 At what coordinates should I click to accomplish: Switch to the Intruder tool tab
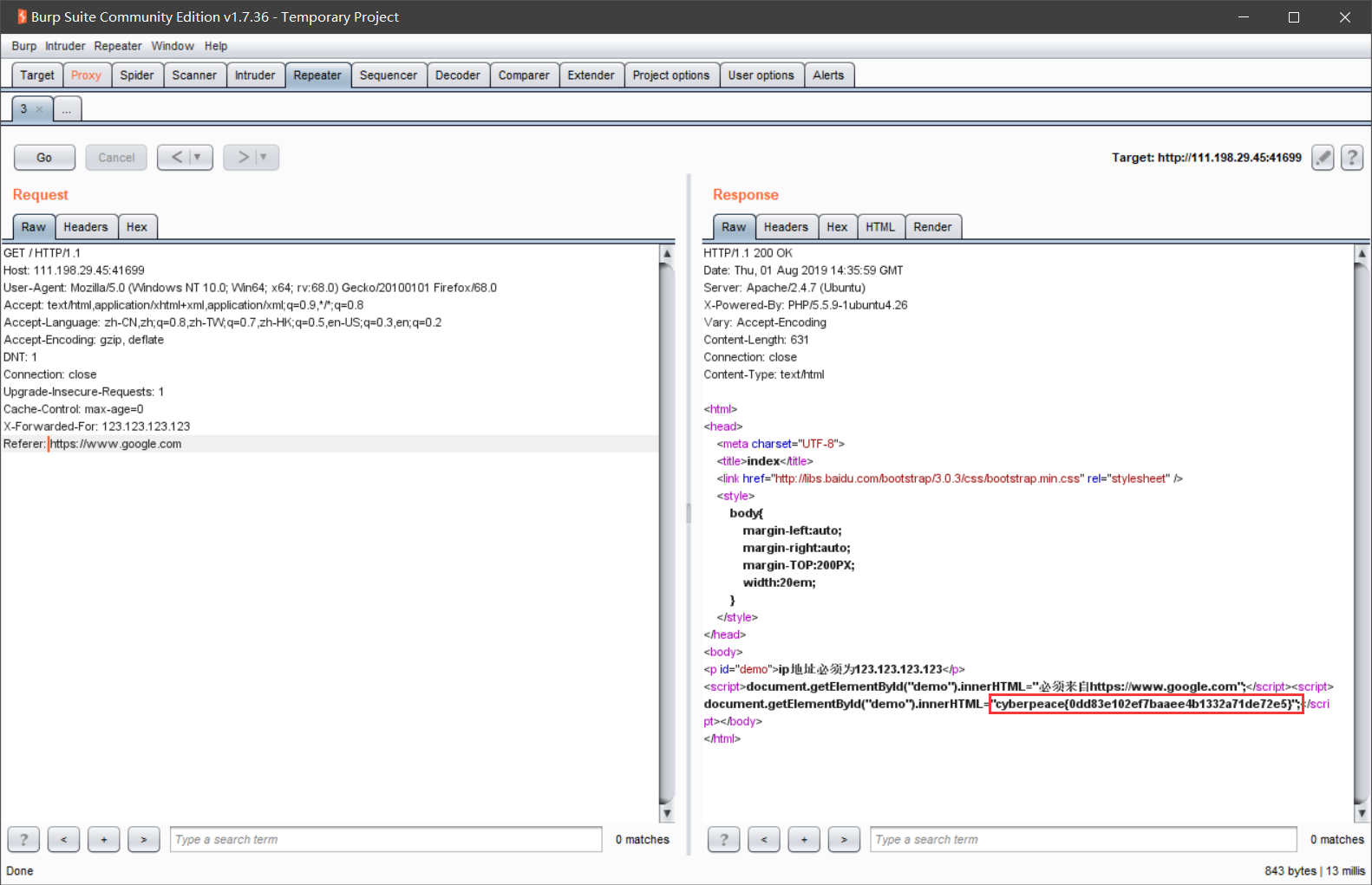pos(255,75)
